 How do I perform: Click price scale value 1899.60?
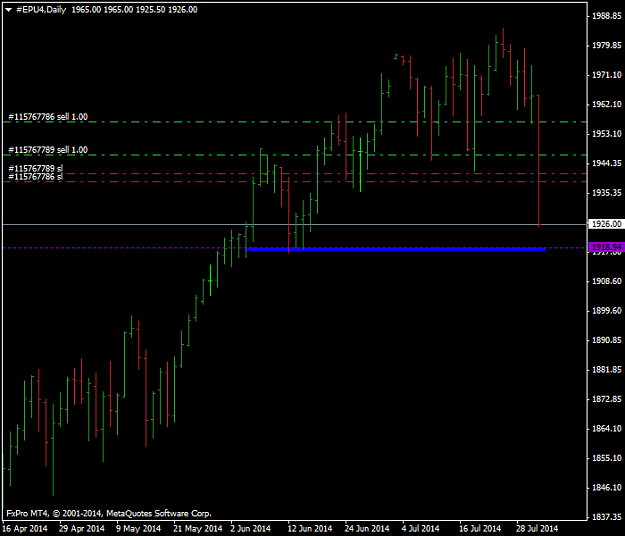click(607, 311)
